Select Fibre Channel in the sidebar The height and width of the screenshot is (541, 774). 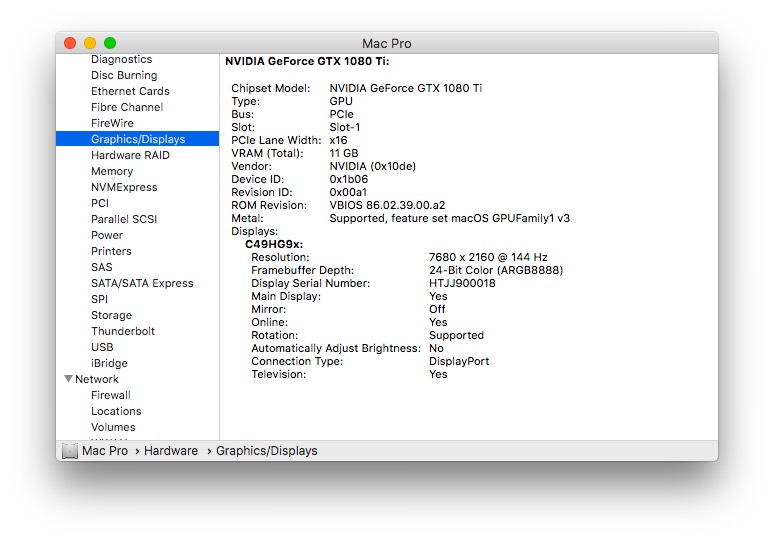[127, 107]
